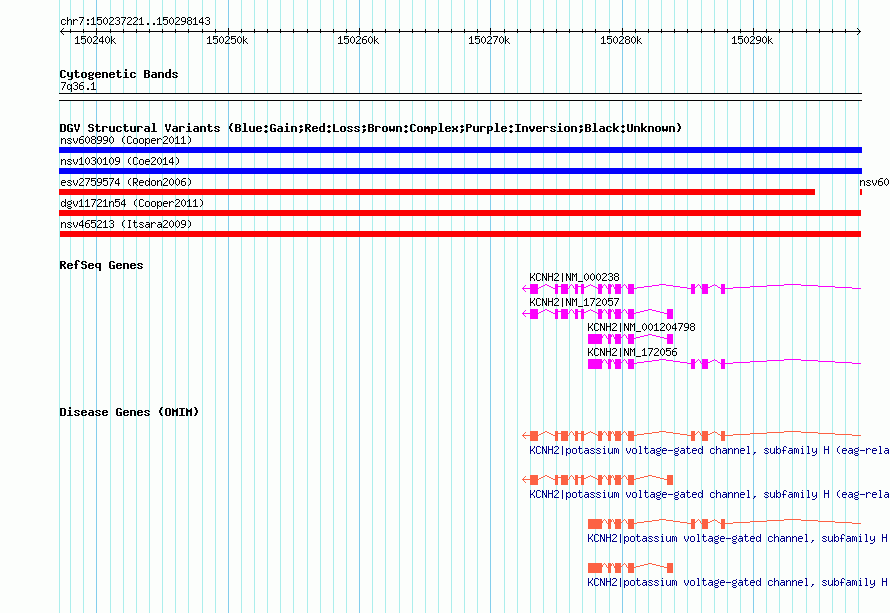Select the dgv11721n54 (Cooper2011) label

pos(132,203)
